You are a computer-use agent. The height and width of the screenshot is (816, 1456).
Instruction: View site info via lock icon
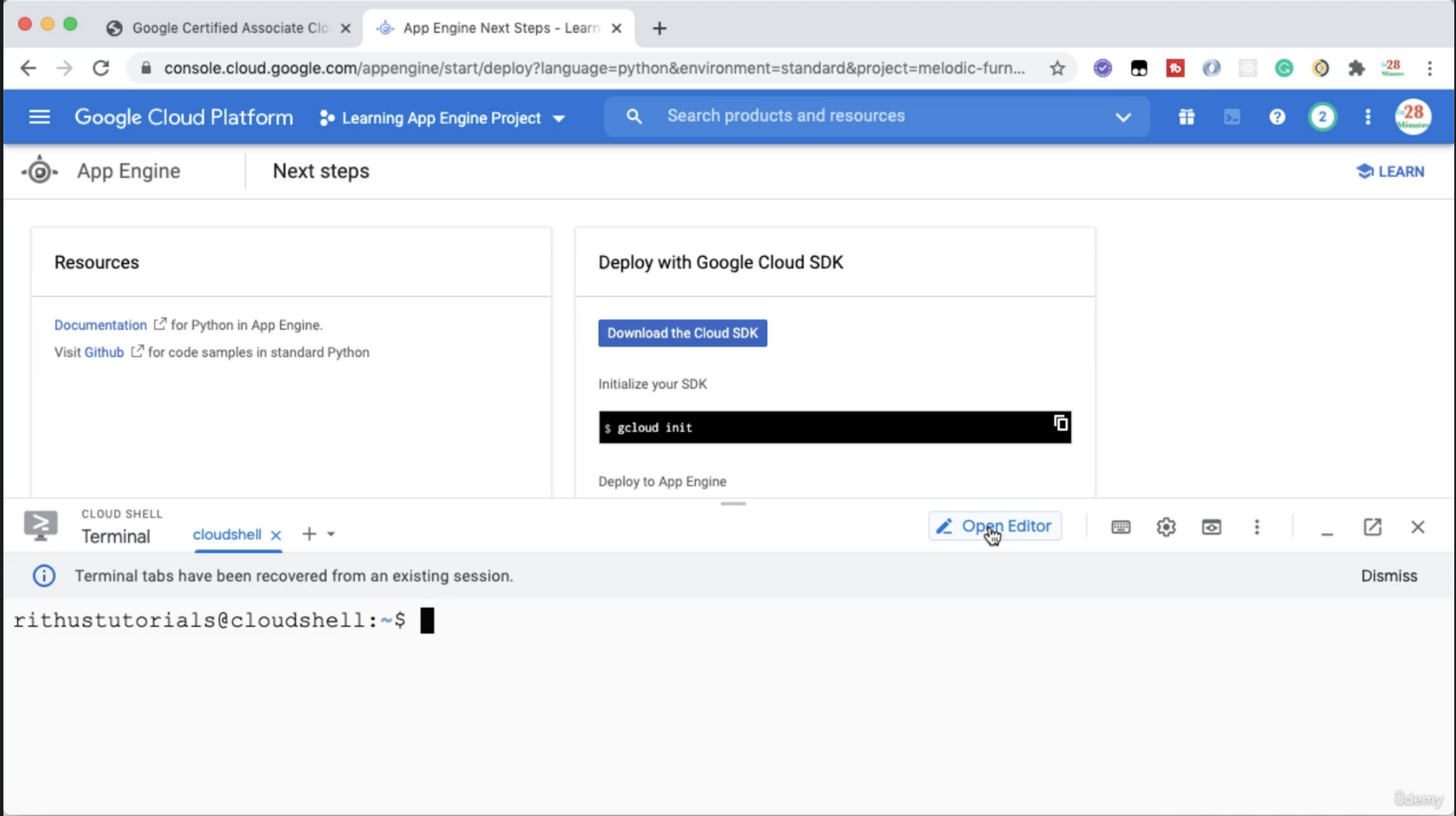tap(146, 68)
